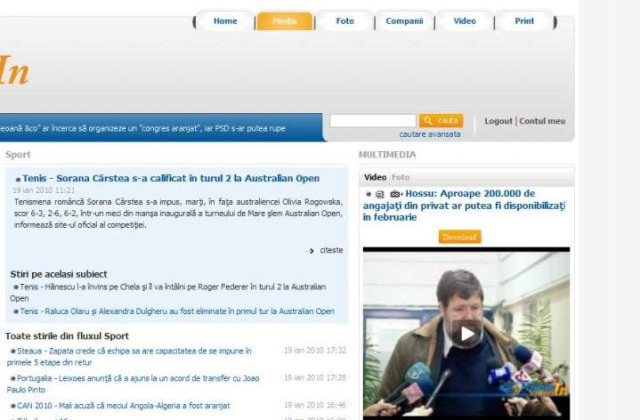The width and height of the screenshot is (640, 420).
Task: Click into the search text field
Action: (372, 121)
